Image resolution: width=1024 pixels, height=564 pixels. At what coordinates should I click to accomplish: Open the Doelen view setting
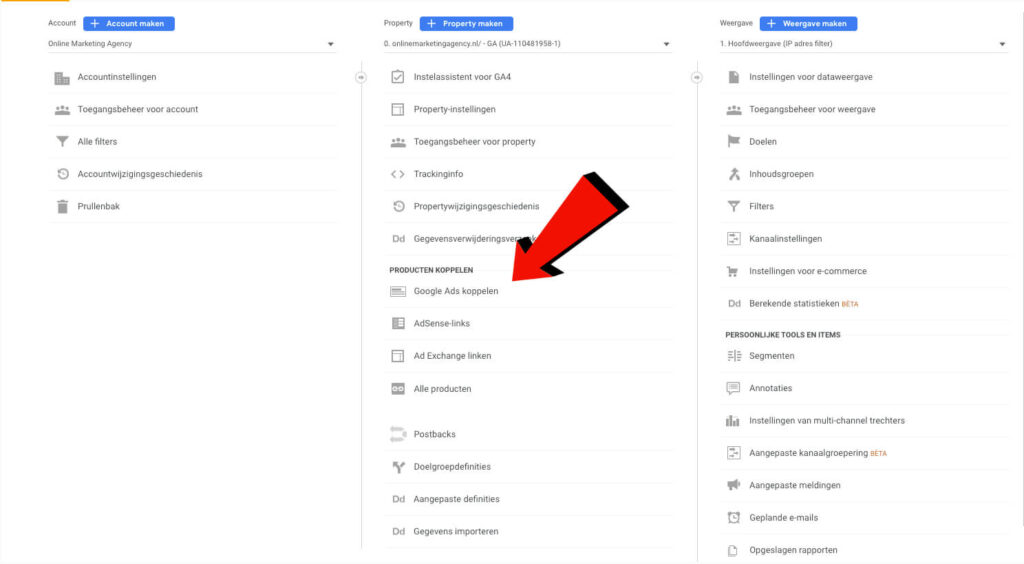tap(763, 142)
